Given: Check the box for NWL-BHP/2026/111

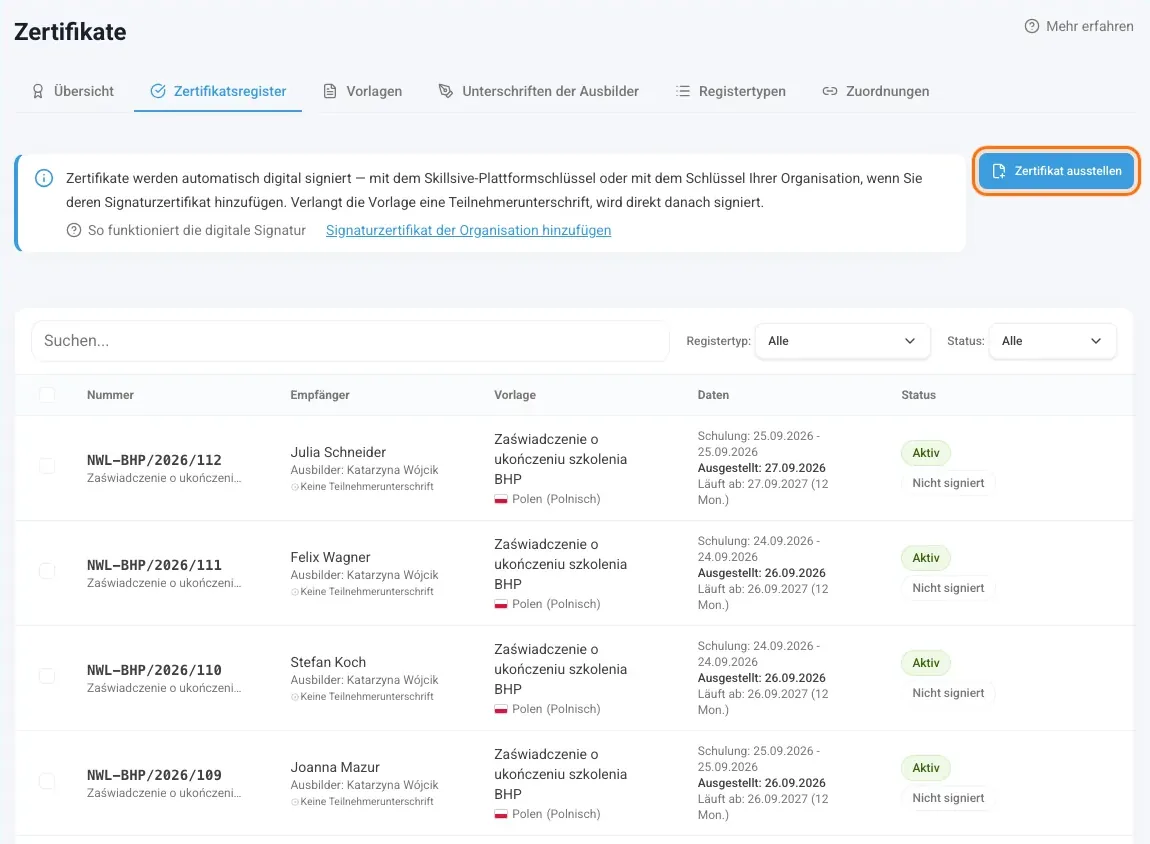Looking at the screenshot, I should tap(47, 570).
